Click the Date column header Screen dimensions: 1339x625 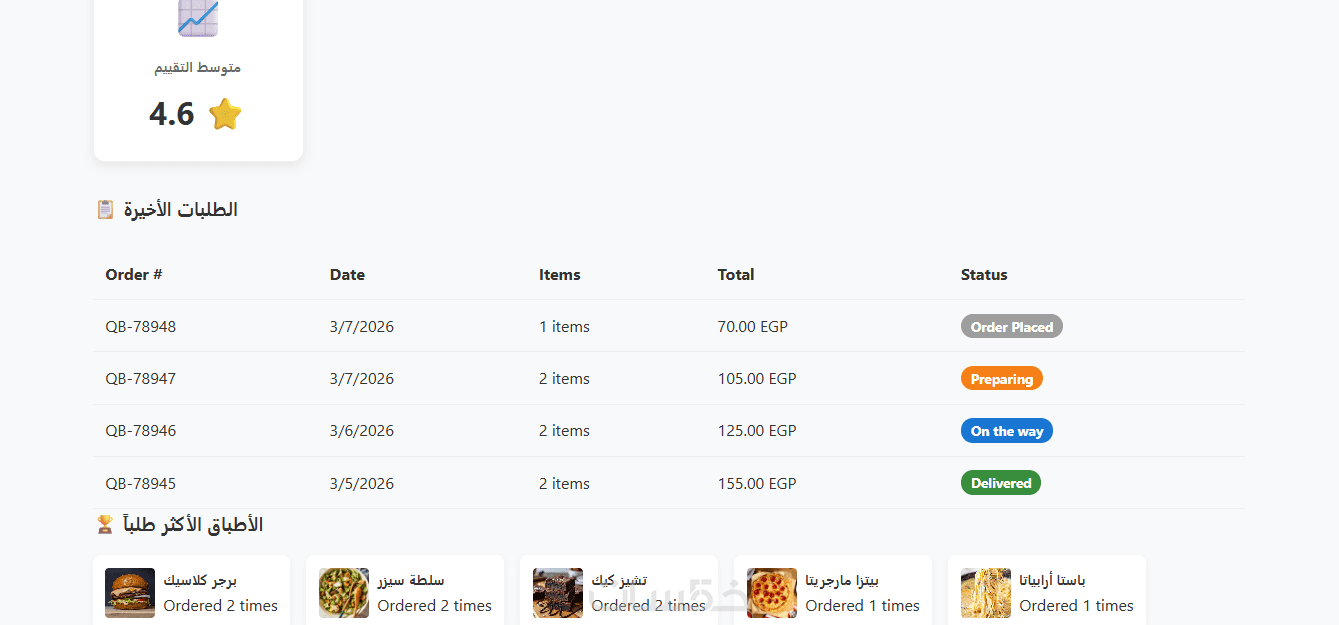(347, 275)
